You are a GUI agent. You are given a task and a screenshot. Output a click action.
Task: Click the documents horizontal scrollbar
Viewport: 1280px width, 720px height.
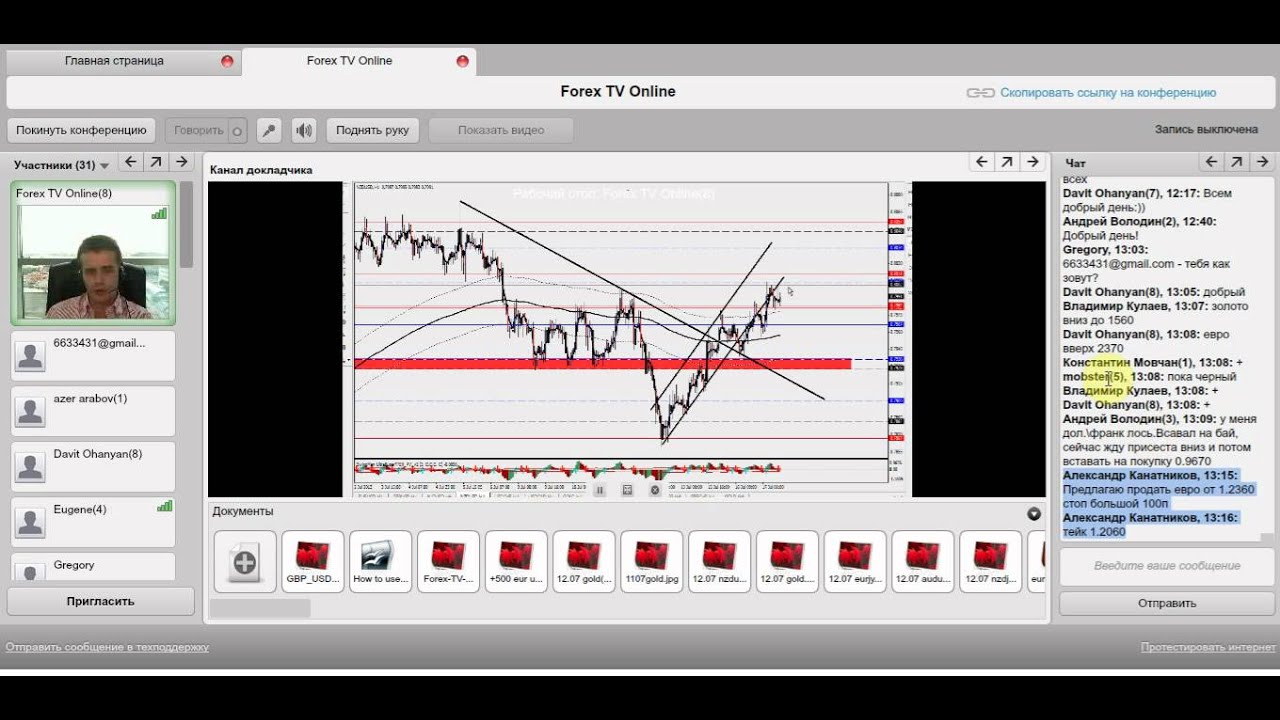[260, 607]
